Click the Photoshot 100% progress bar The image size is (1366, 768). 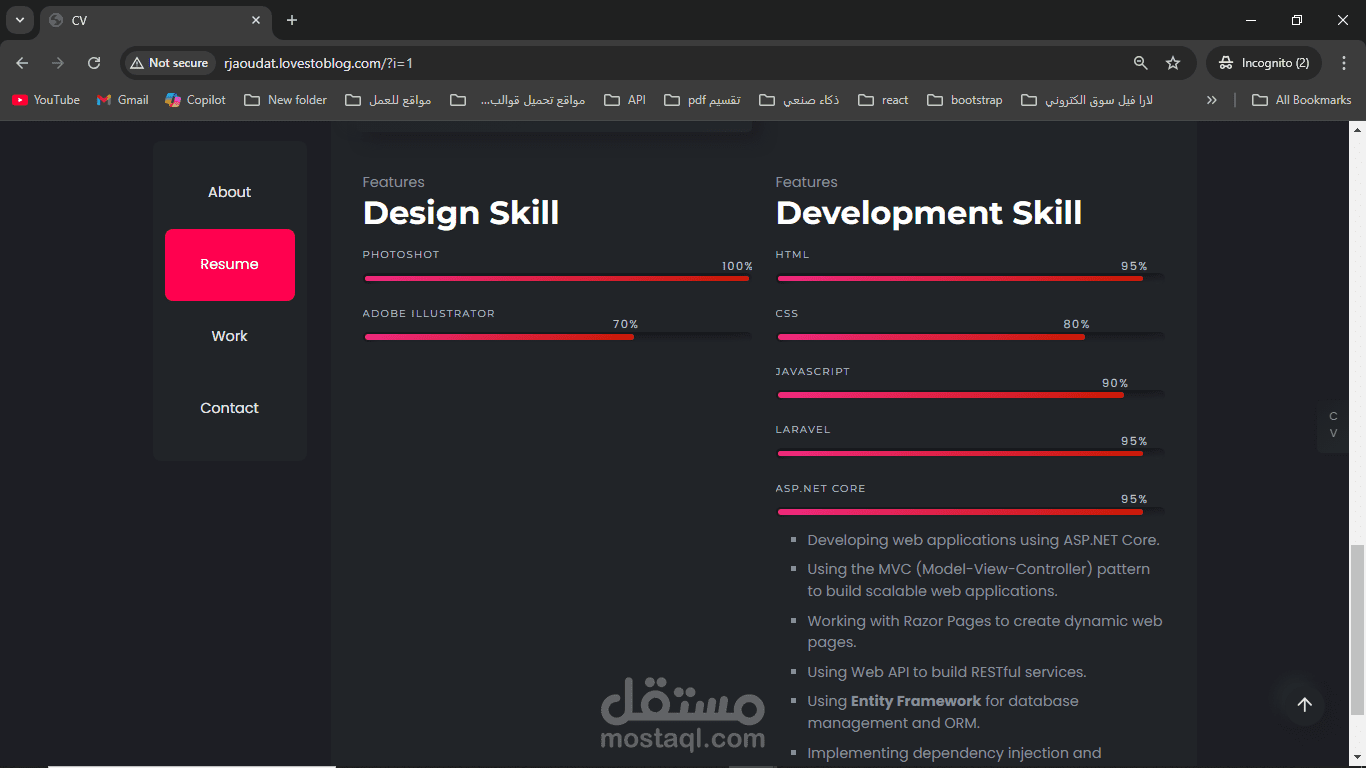pos(557,279)
